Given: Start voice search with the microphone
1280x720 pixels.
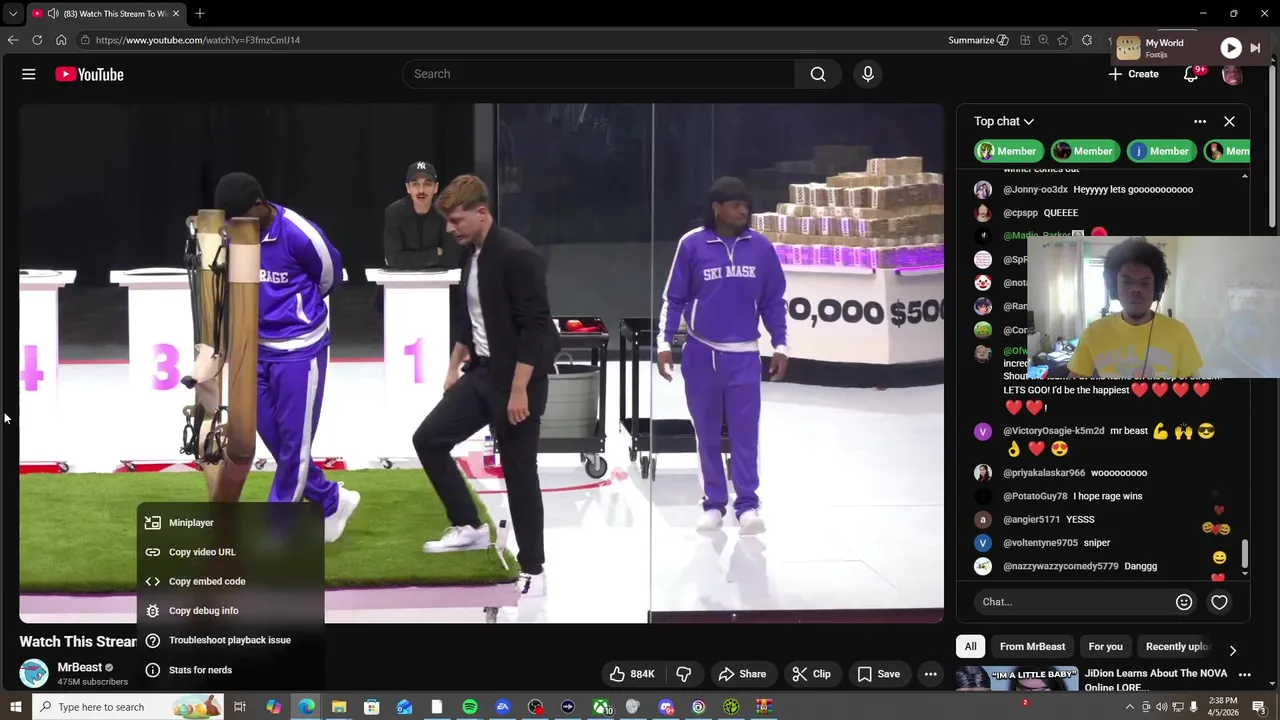Looking at the screenshot, I should click(868, 74).
